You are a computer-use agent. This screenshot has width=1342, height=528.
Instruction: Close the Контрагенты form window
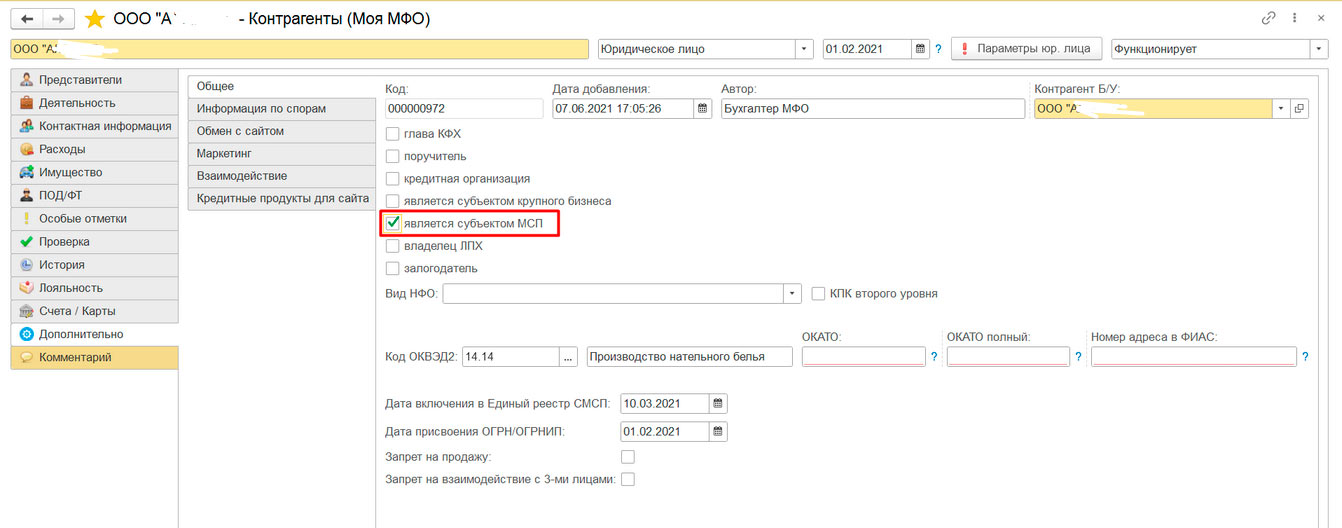(1322, 18)
